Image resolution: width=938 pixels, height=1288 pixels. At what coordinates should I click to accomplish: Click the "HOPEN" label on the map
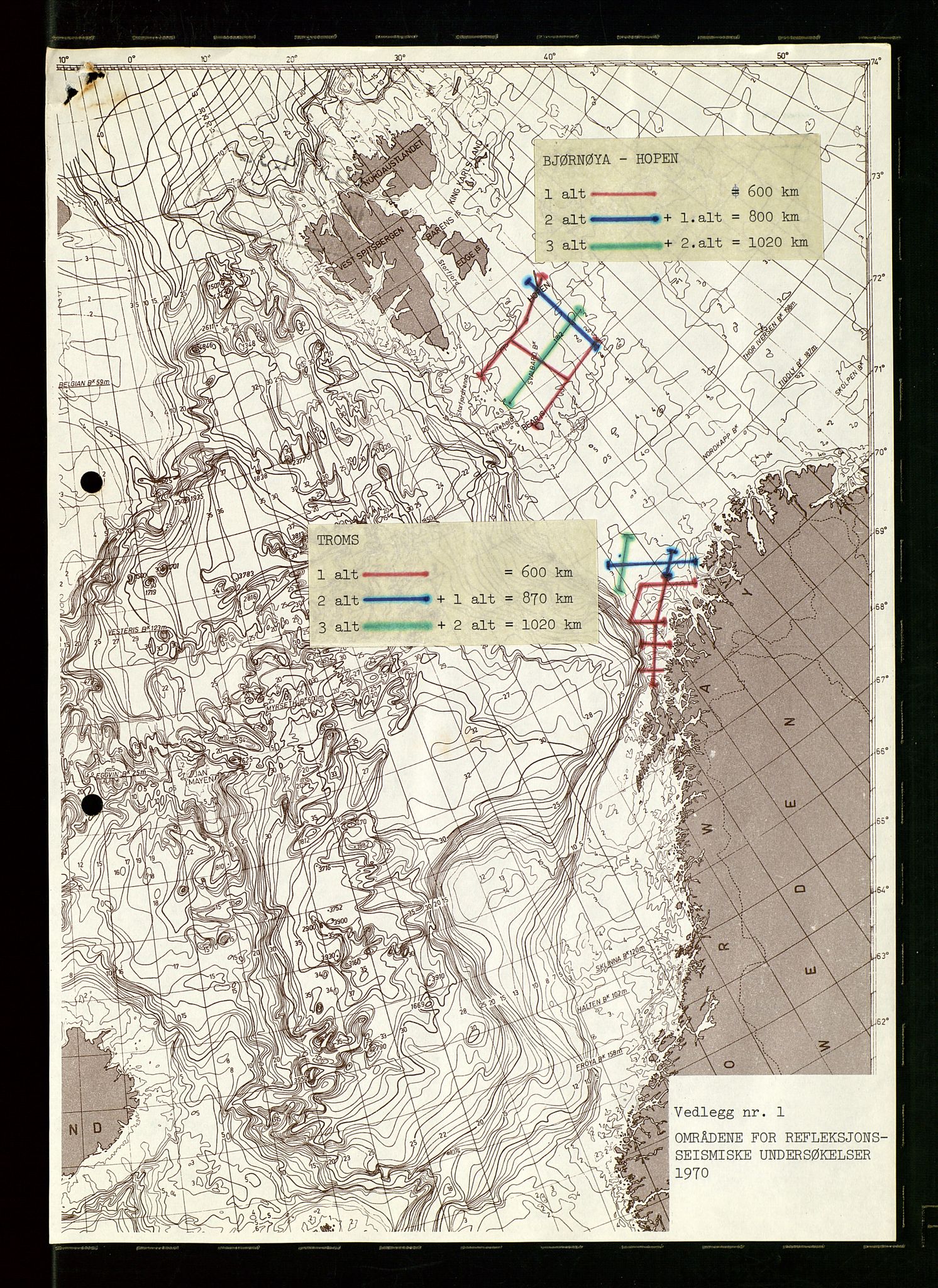(x=540, y=293)
